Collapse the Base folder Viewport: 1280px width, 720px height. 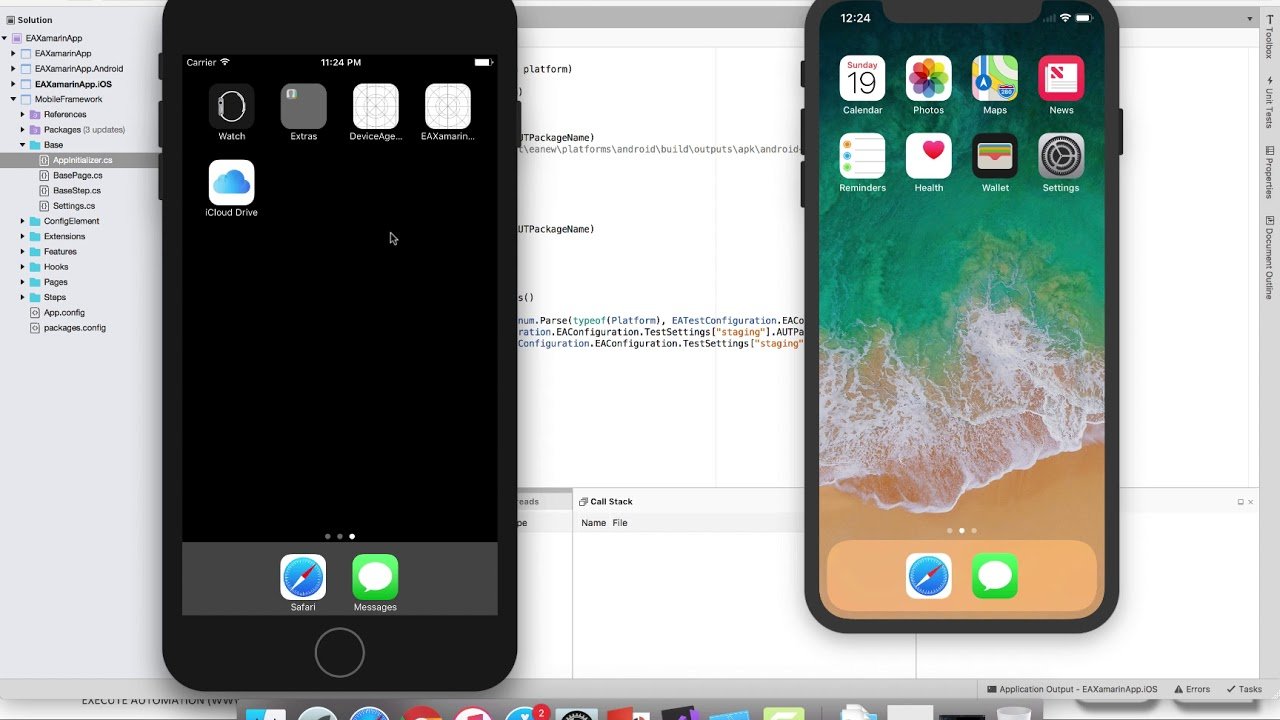pos(23,145)
